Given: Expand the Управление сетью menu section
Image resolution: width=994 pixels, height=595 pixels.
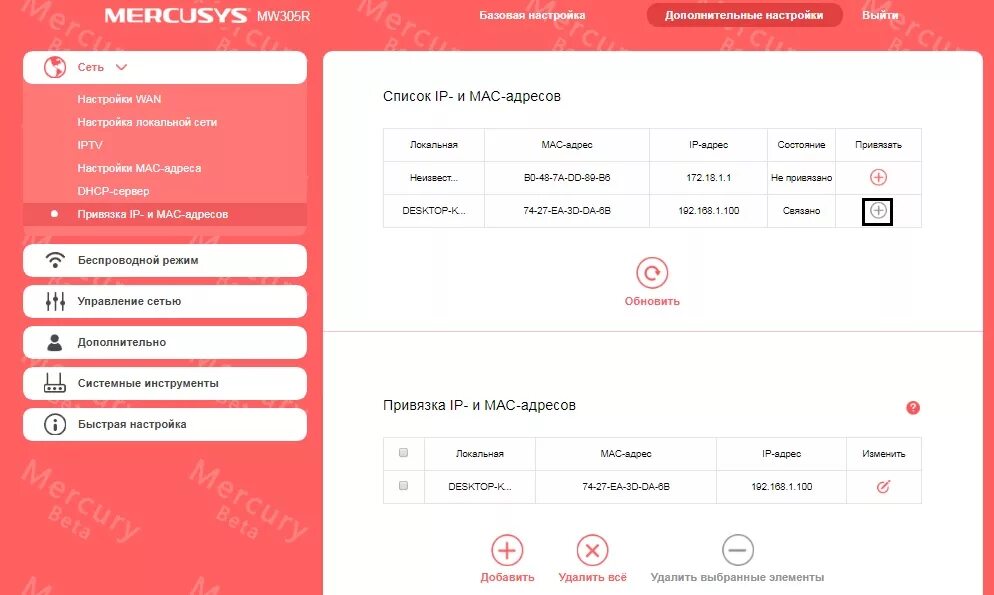Looking at the screenshot, I should pos(165,301).
